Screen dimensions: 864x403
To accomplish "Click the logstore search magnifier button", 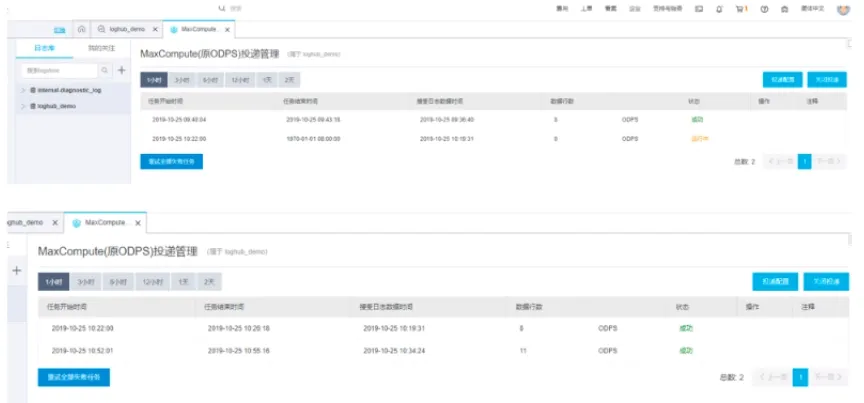I will tap(105, 71).
